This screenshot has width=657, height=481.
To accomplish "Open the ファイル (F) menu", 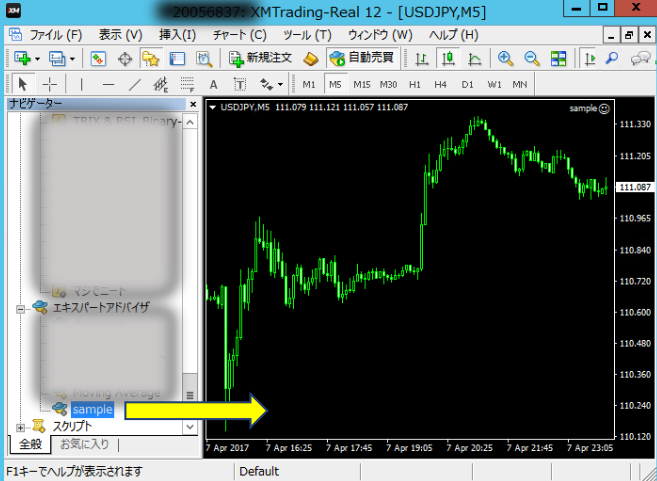I will (55, 35).
